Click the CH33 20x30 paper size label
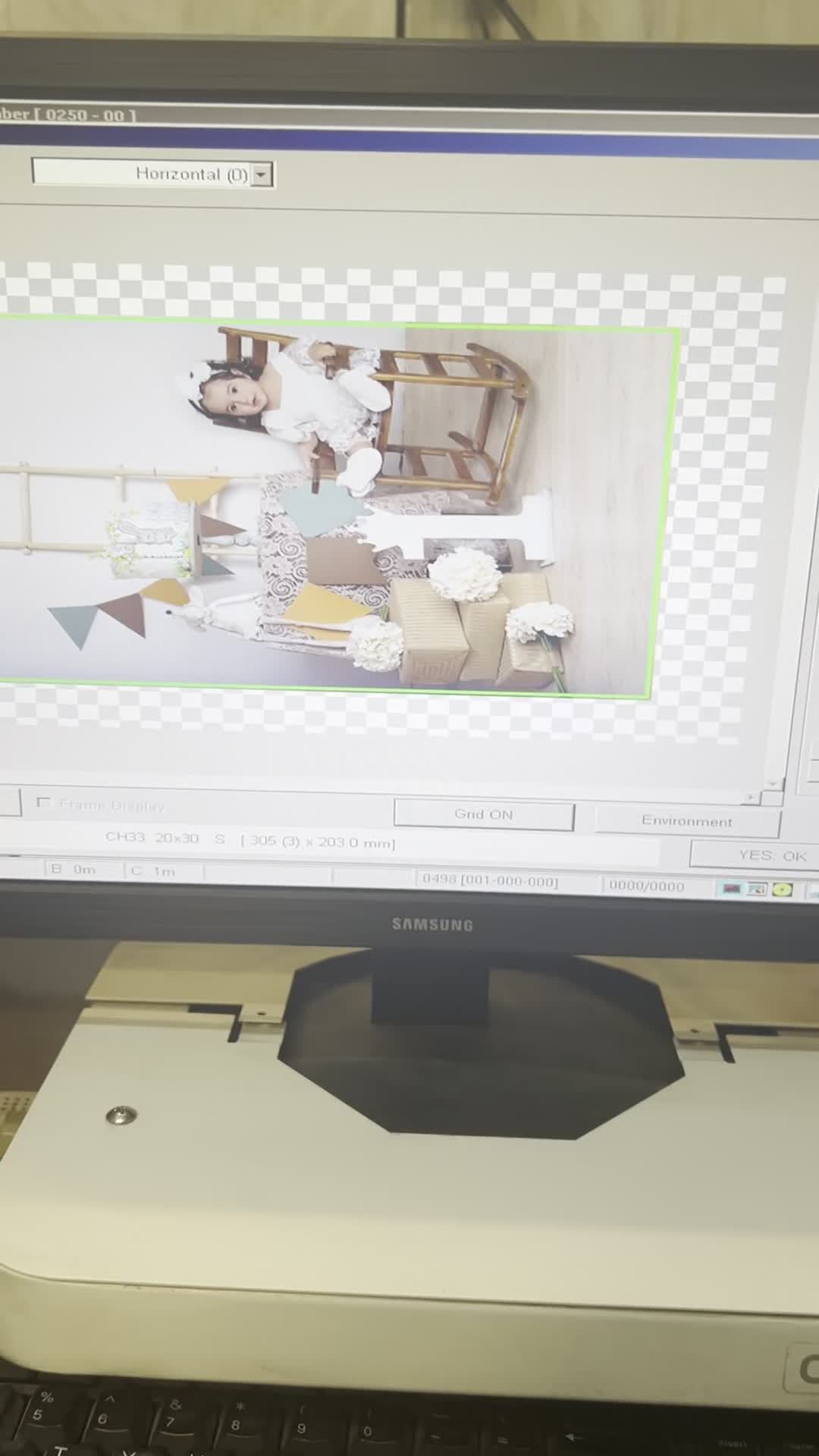 coord(152,838)
